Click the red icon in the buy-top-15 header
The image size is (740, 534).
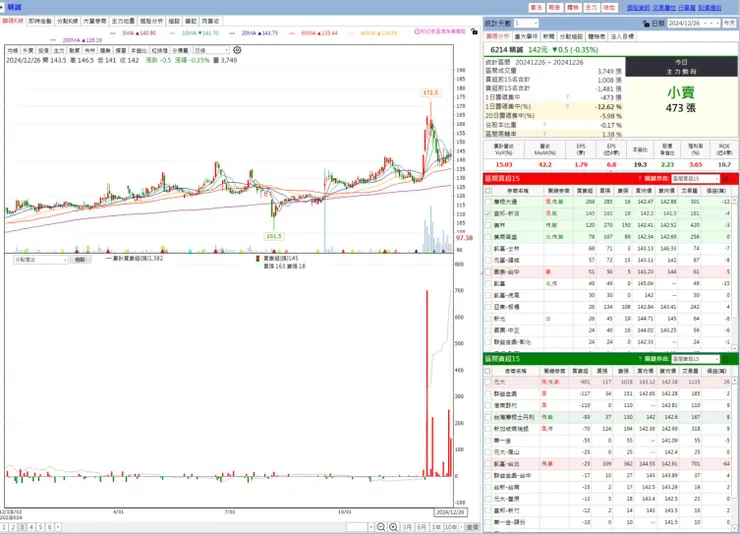pyautogui.click(x=725, y=179)
